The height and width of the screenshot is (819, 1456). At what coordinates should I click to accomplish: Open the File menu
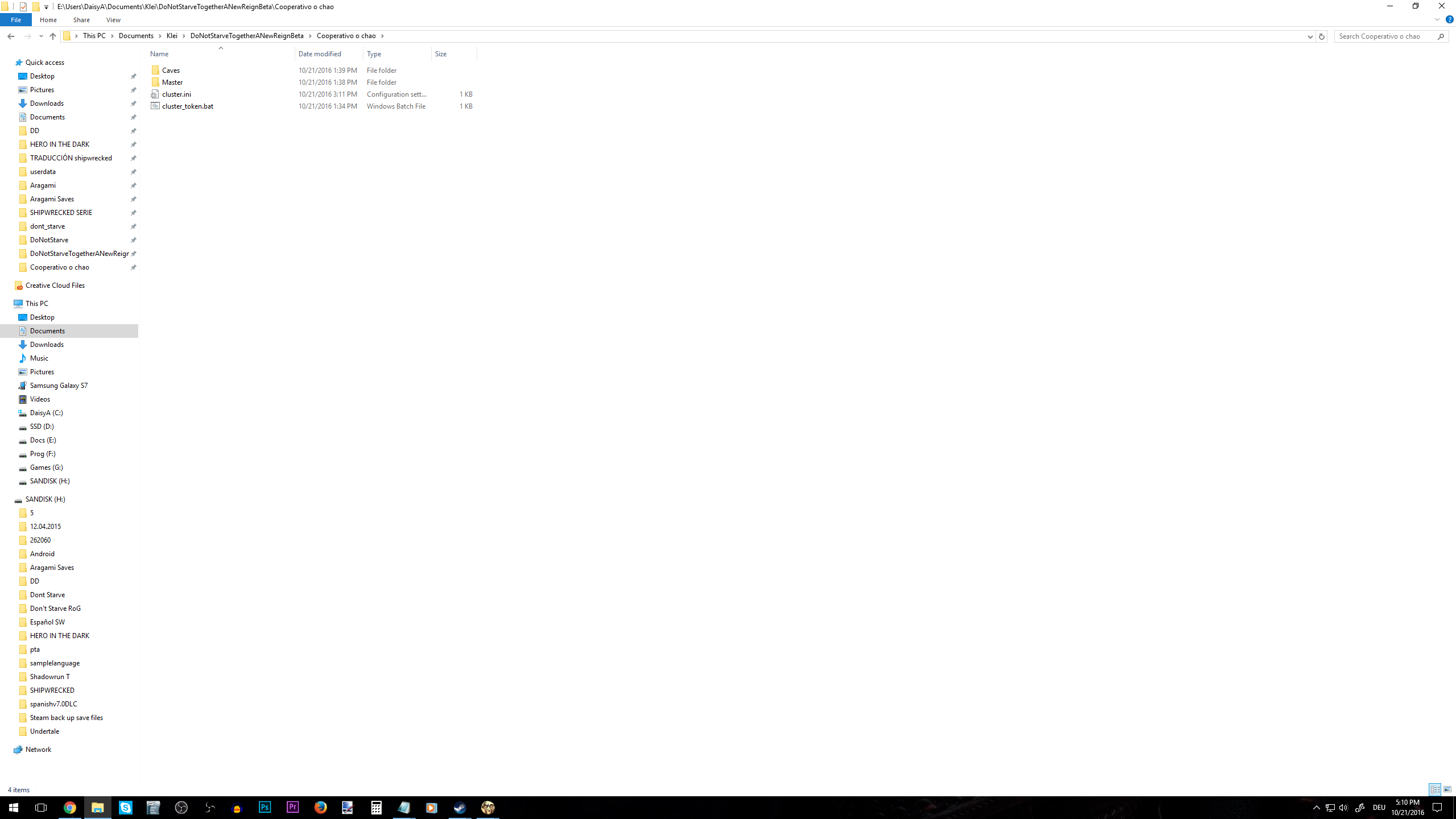[x=16, y=20]
